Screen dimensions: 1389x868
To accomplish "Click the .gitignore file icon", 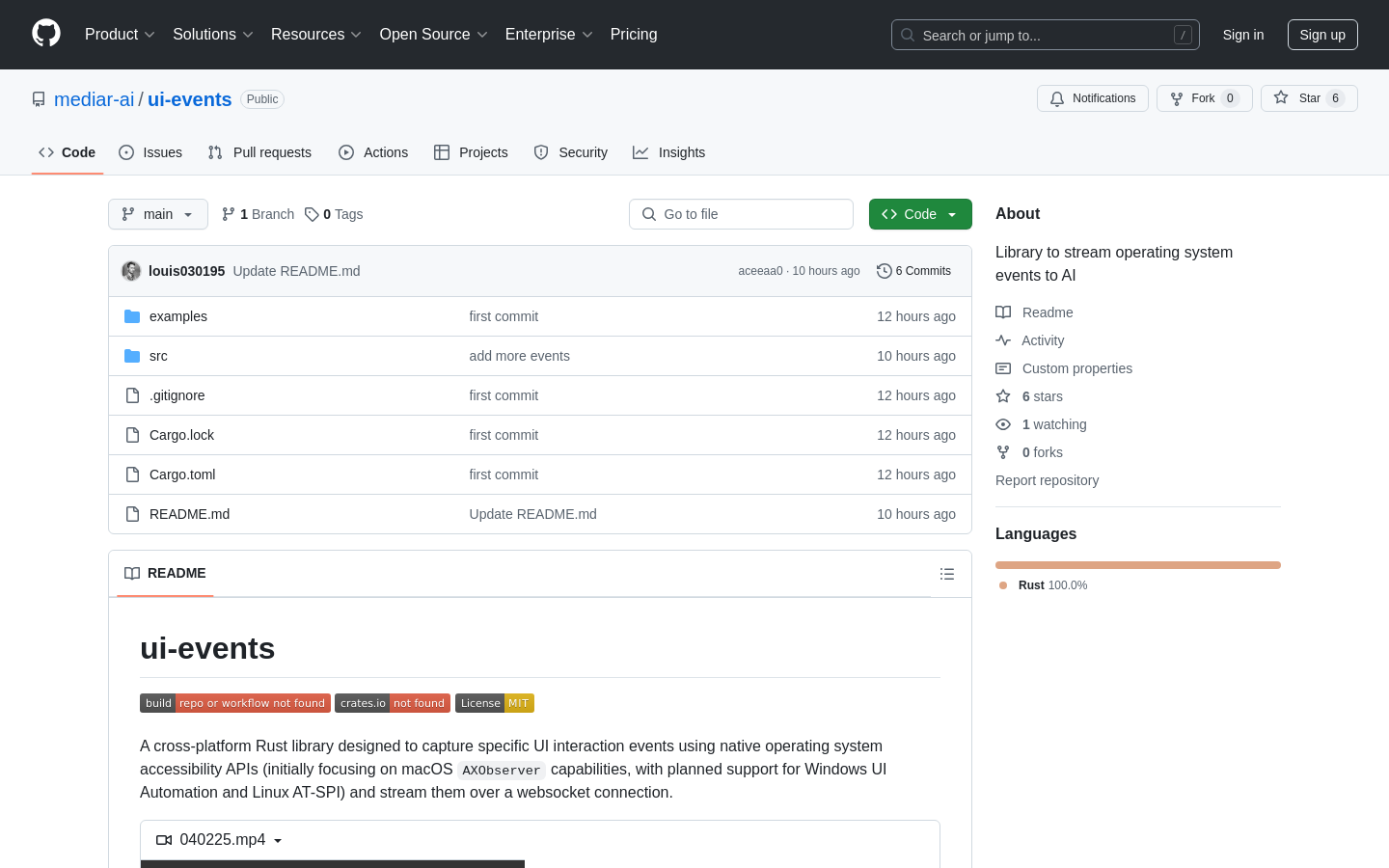I will point(132,395).
